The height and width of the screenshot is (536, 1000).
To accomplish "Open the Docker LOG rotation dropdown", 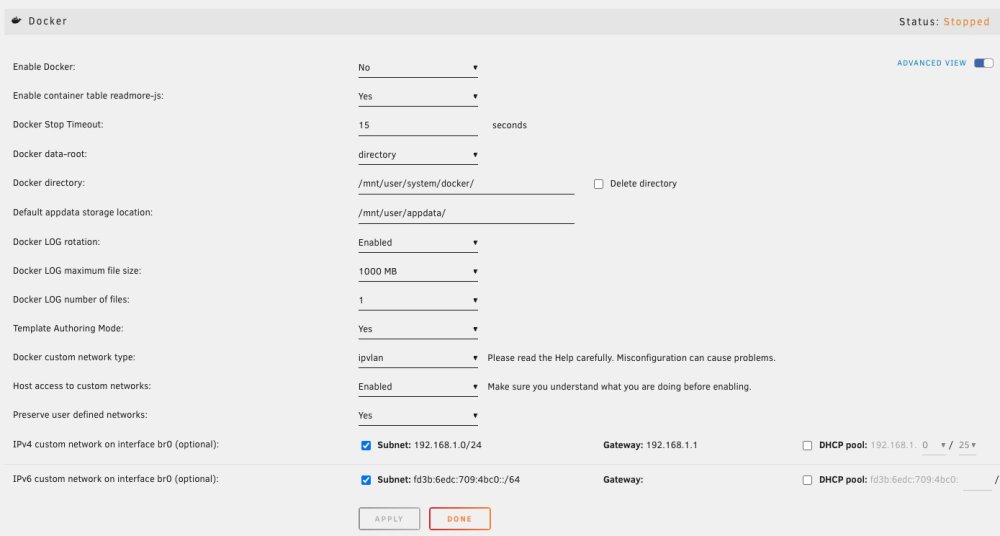I will [418, 242].
